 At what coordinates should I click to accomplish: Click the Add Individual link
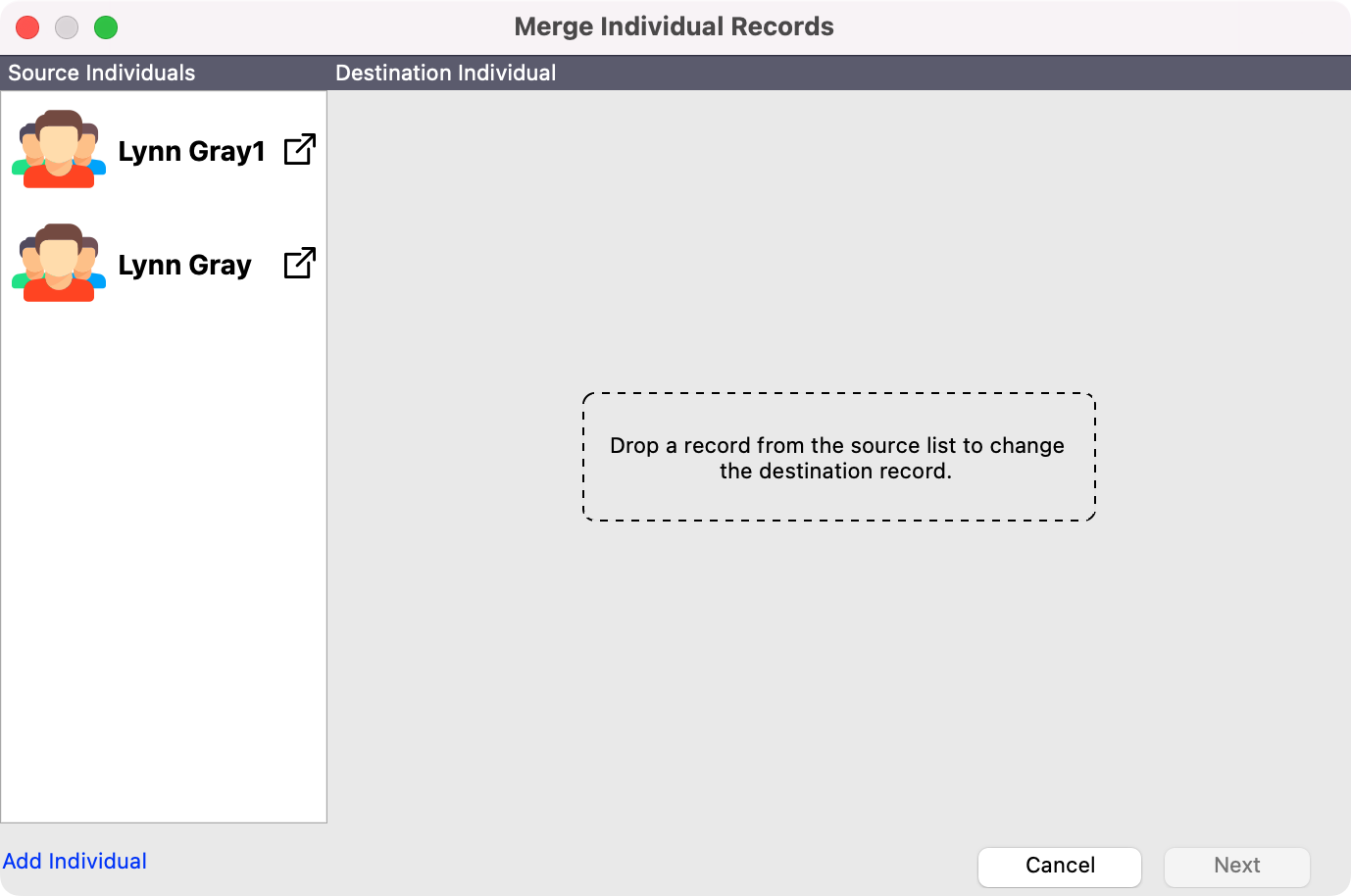click(75, 862)
